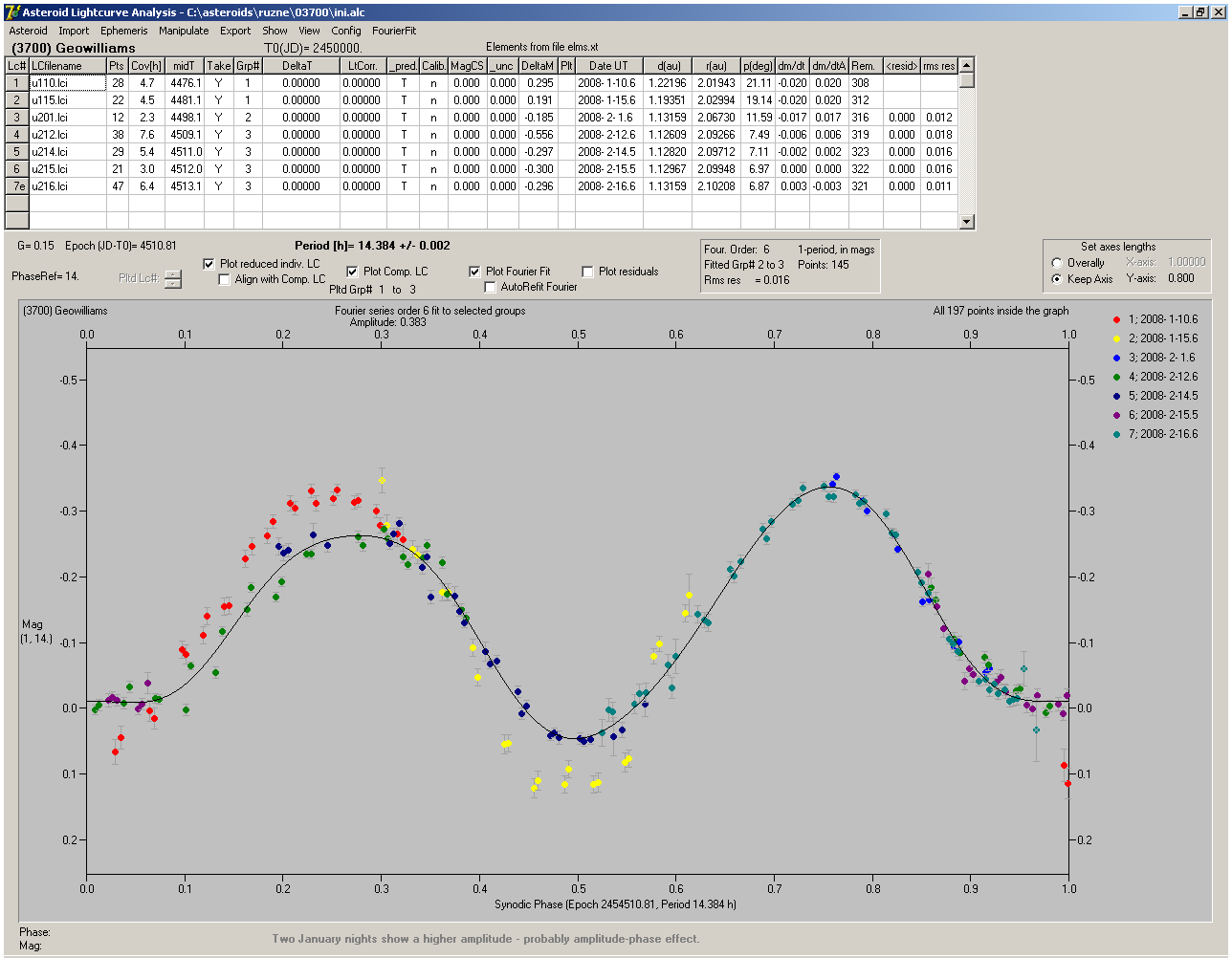The image size is (1232, 958).
Task: Select row 1 header in lightcurve table
Action: click(x=17, y=83)
